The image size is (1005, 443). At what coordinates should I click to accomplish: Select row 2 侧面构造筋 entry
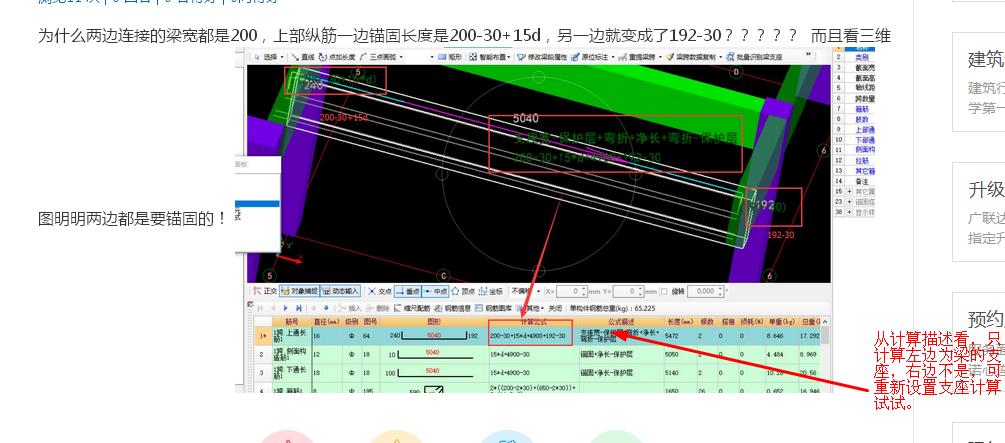pyautogui.click(x=292, y=355)
